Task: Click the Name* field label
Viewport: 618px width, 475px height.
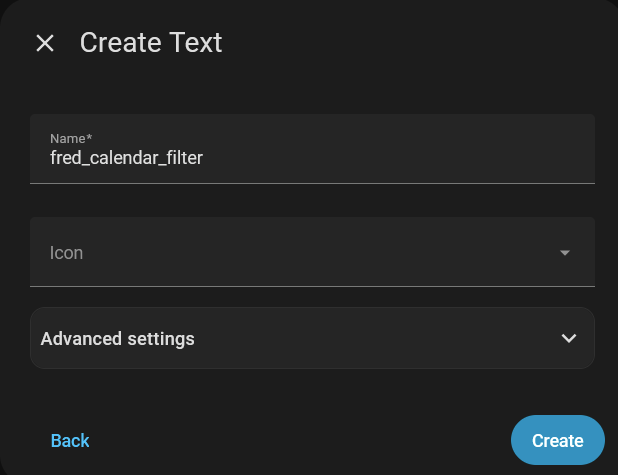Action: coord(71,138)
